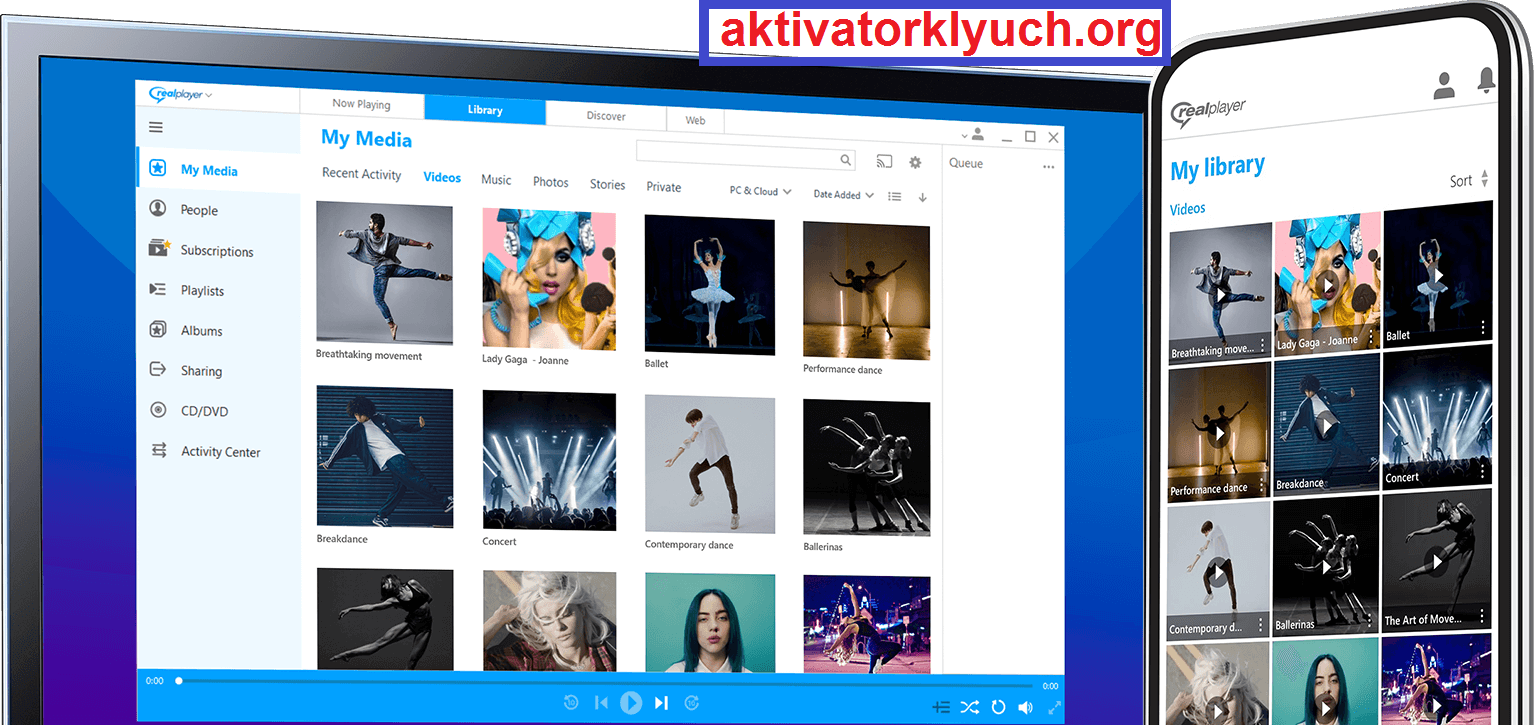
Task: Open the Ballerinas thumbnail on desktop
Action: click(x=866, y=469)
